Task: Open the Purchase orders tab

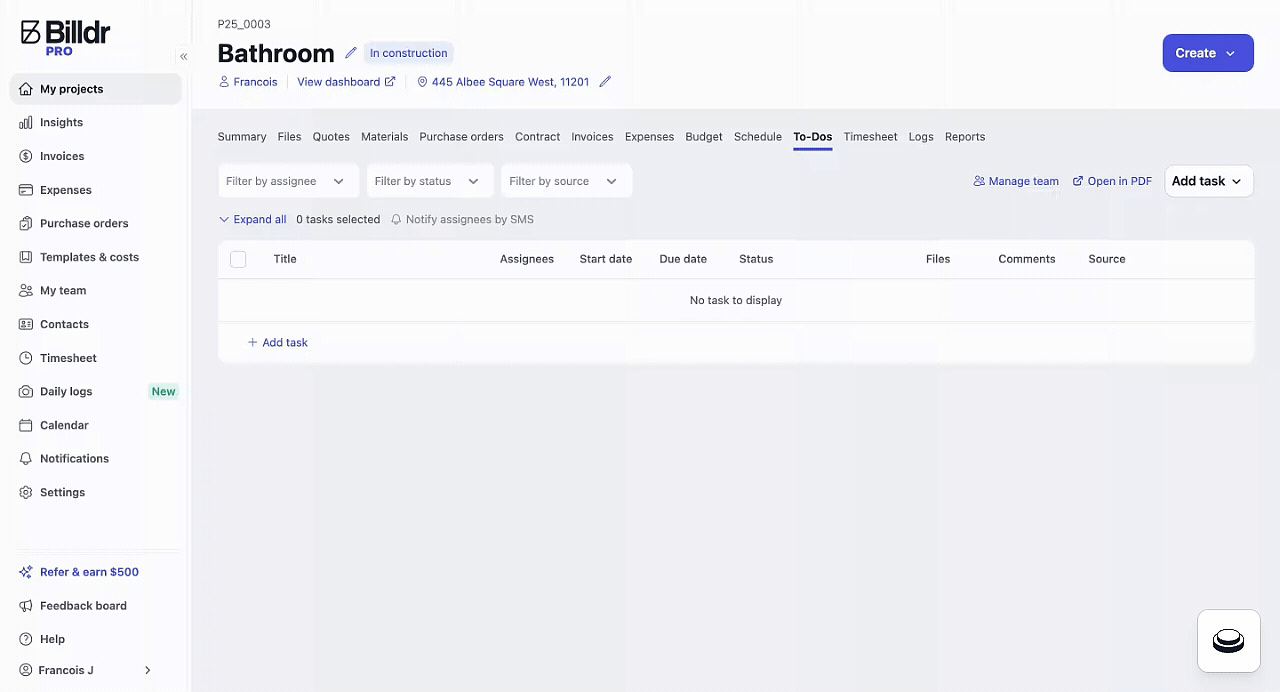Action: [x=461, y=137]
